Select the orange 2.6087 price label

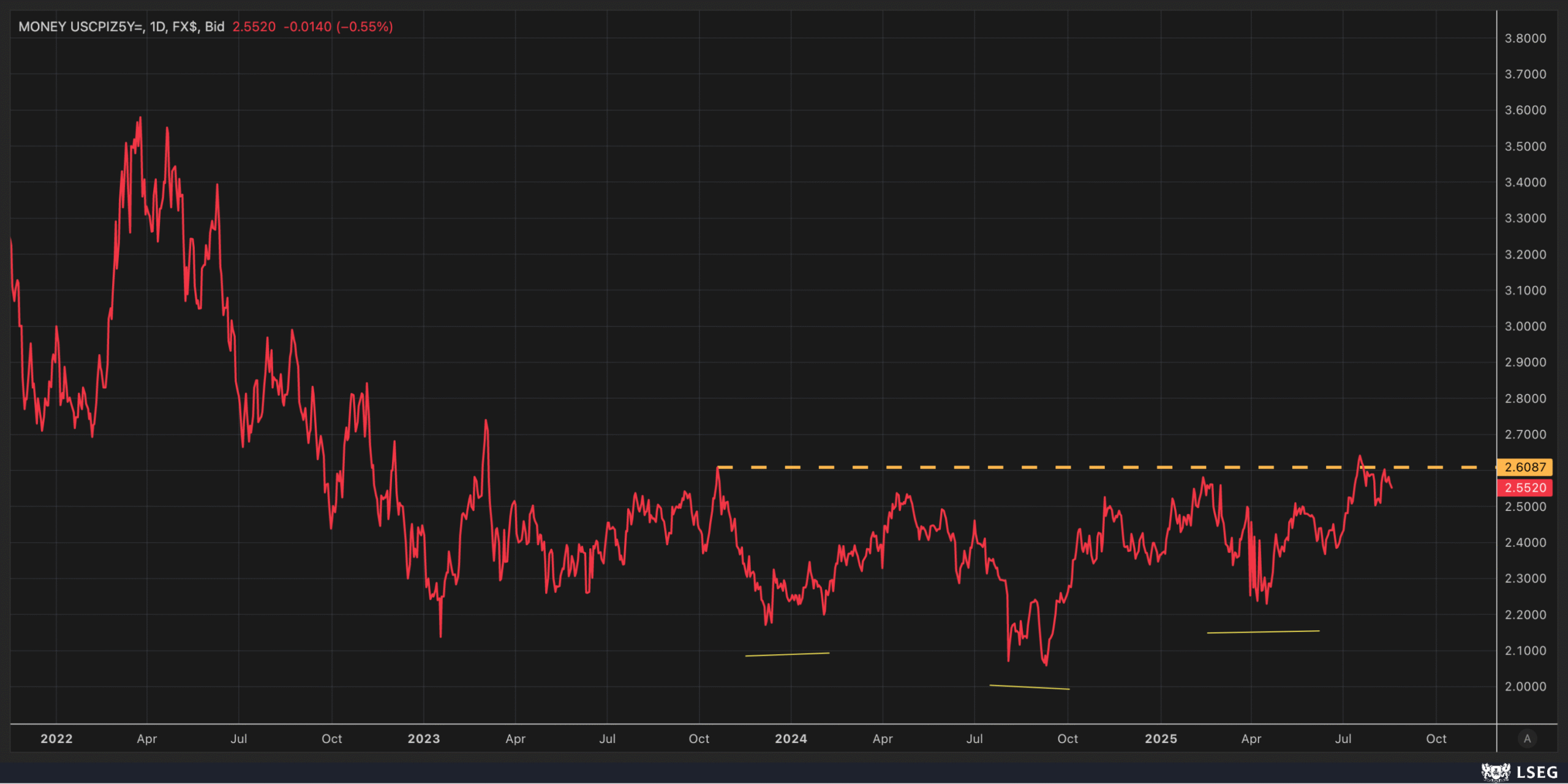pos(1525,467)
